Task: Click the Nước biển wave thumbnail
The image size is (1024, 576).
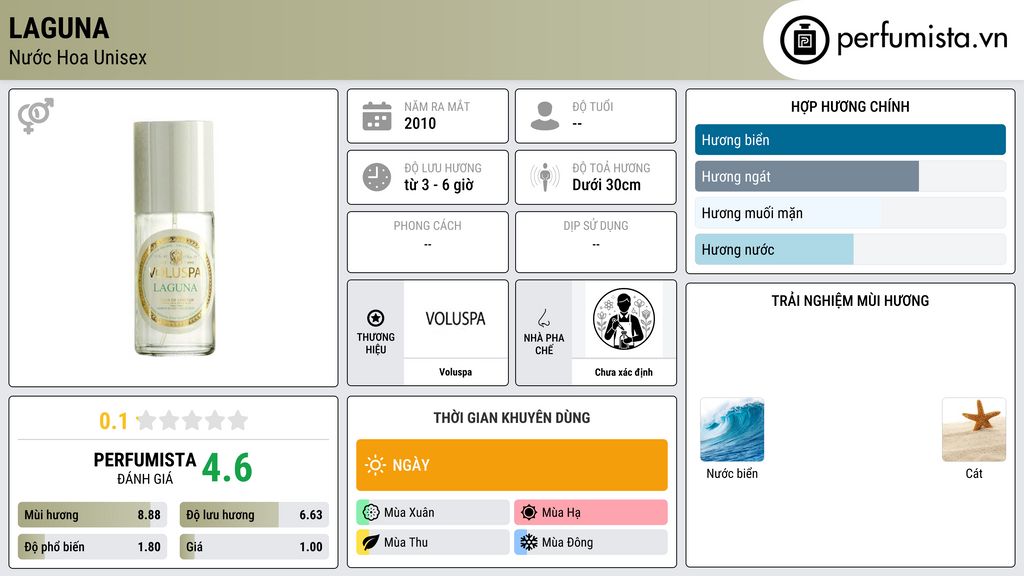Action: 732,430
